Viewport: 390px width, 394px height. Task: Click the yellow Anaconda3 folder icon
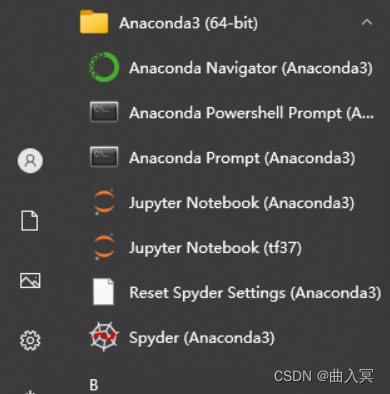(x=94, y=22)
